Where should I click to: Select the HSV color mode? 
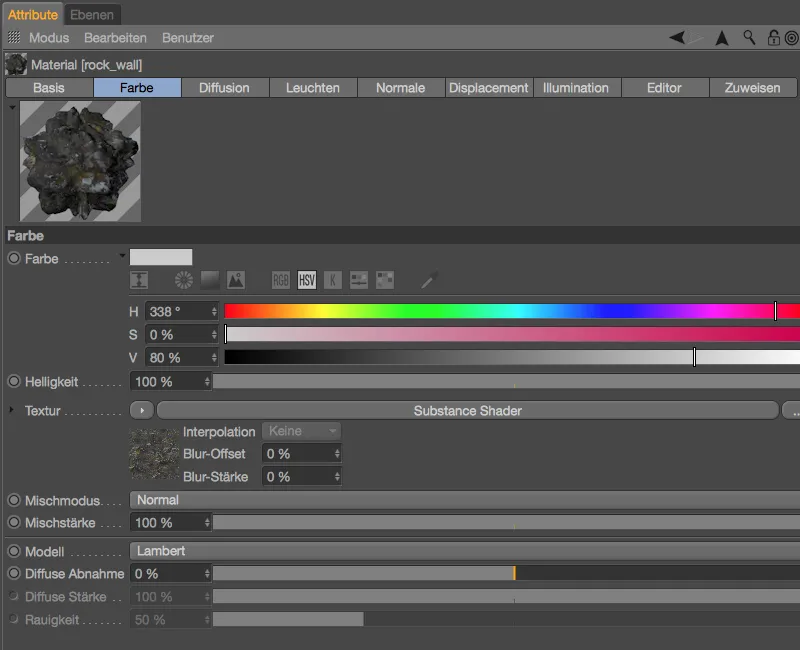pyautogui.click(x=307, y=280)
